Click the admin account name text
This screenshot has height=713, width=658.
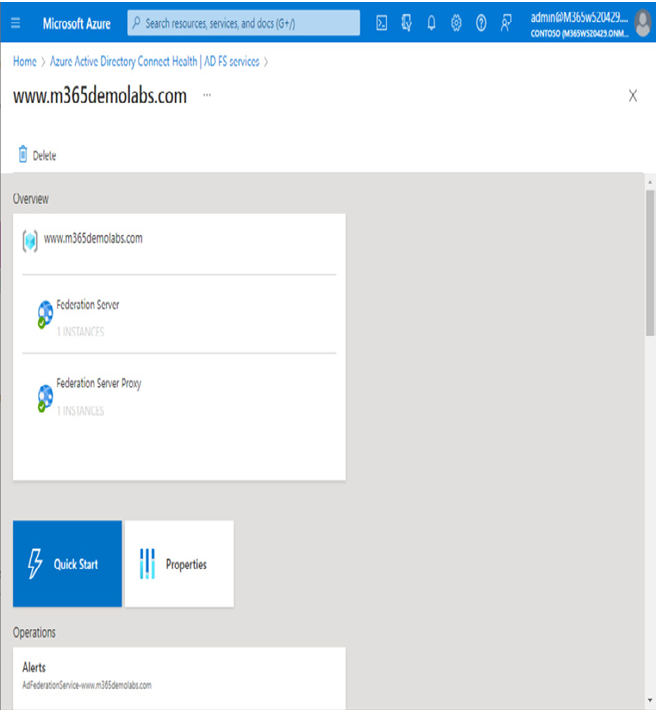(579, 17)
